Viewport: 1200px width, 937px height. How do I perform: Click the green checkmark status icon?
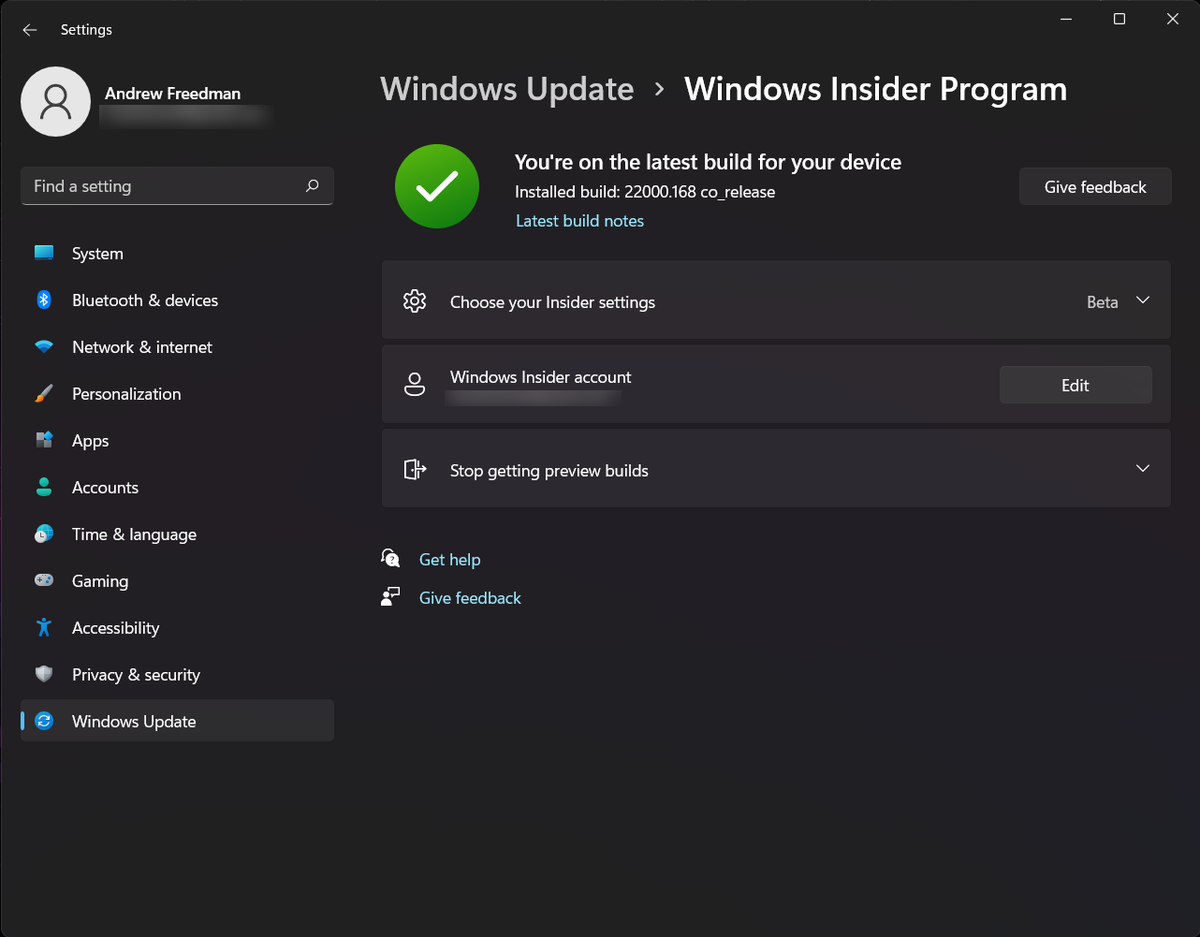(437, 186)
